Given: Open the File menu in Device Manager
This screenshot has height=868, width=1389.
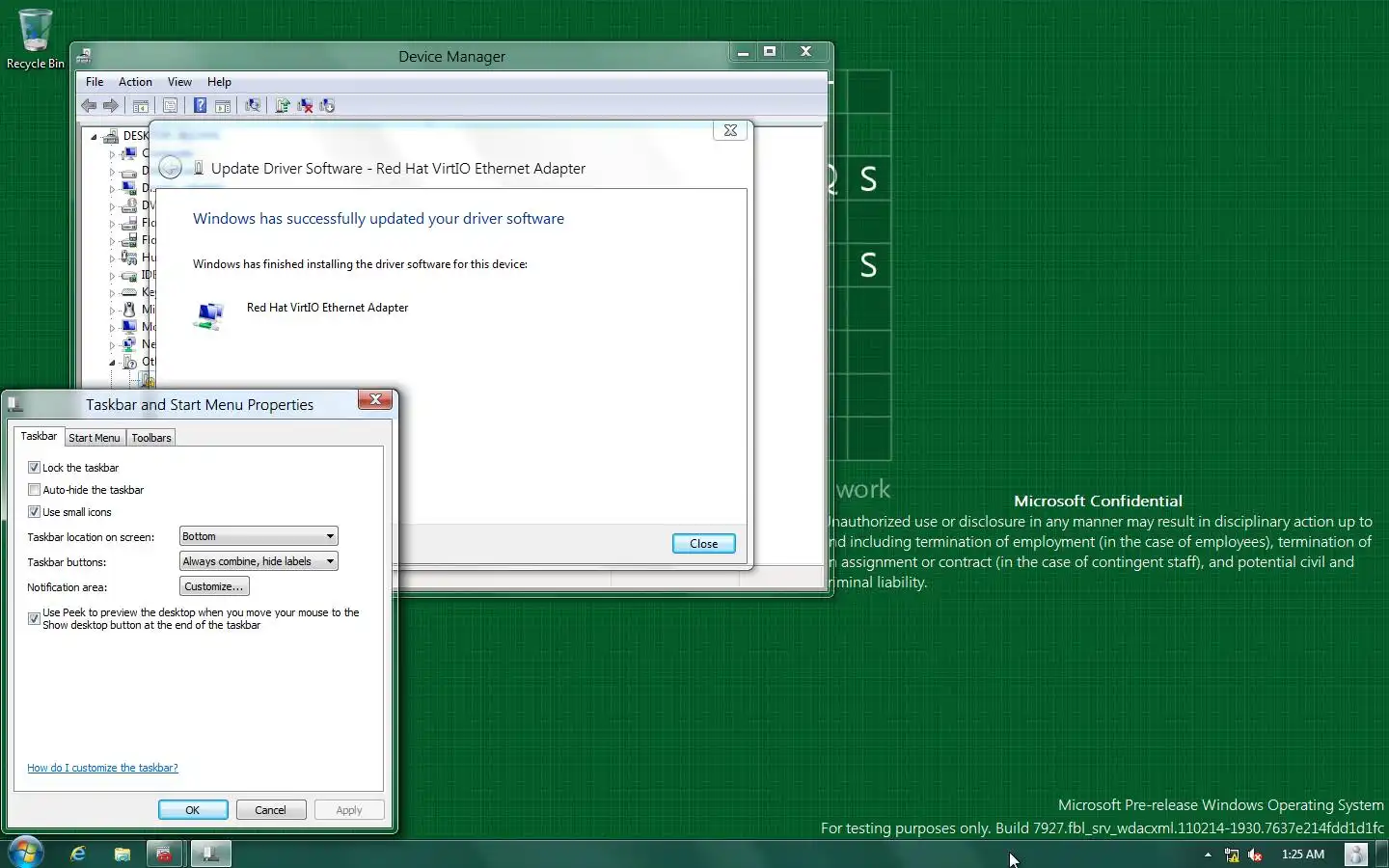Looking at the screenshot, I should 95,82.
